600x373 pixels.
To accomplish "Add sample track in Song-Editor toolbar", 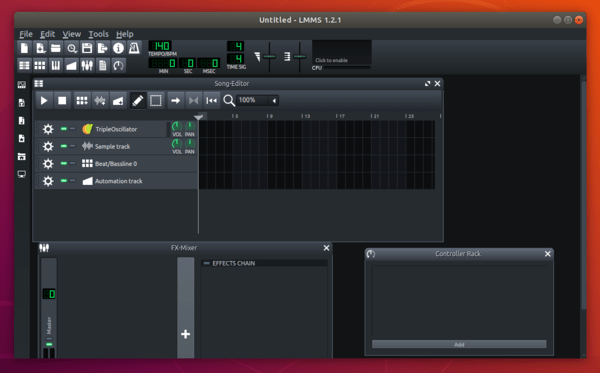I will click(x=100, y=101).
